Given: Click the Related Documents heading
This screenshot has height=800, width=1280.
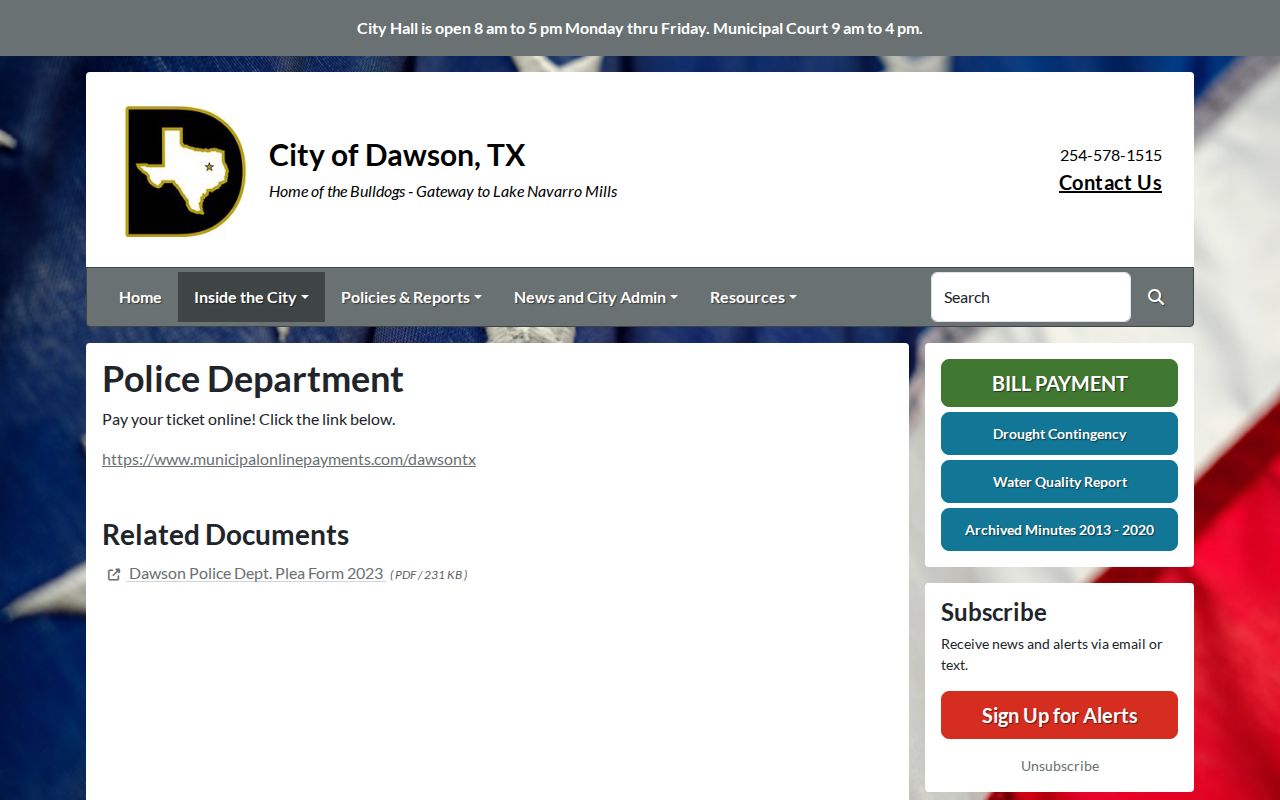Looking at the screenshot, I should click(x=226, y=535).
